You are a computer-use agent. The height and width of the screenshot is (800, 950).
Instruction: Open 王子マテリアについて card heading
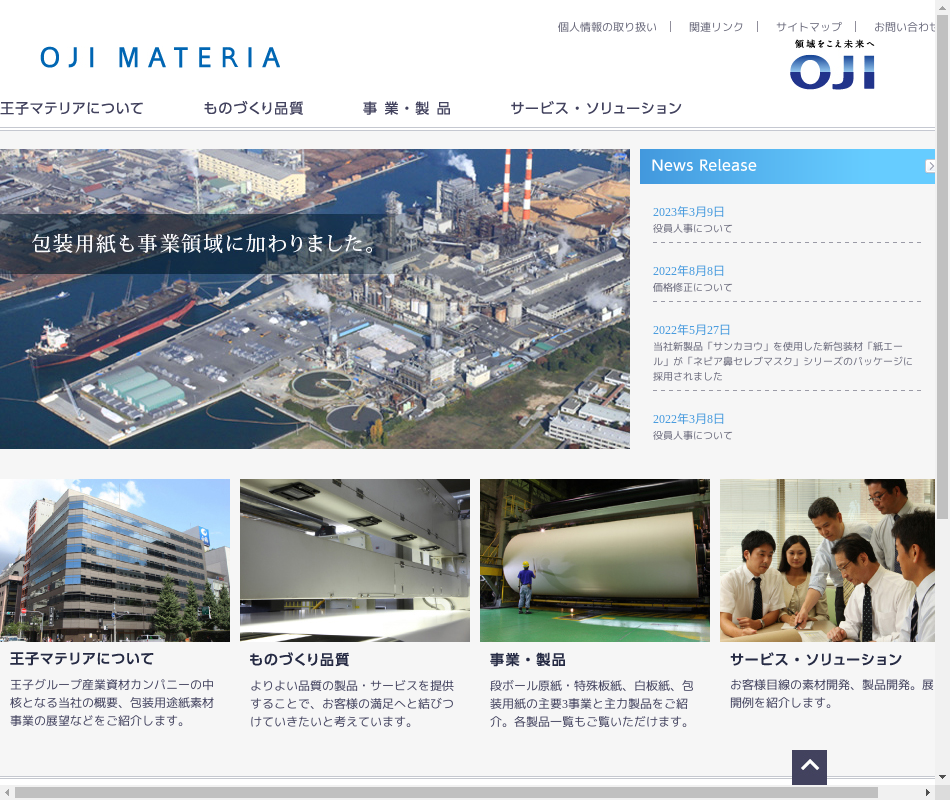[x=82, y=659]
